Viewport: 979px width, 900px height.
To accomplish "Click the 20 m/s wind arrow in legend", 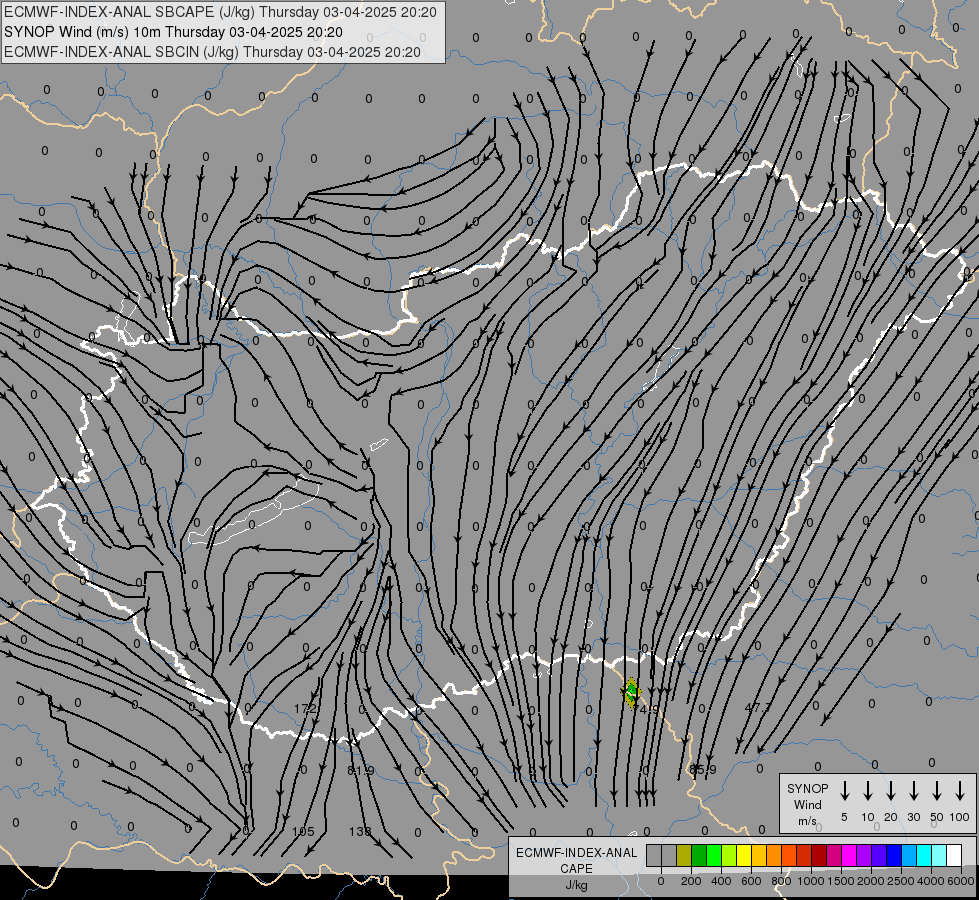I will pos(890,791).
